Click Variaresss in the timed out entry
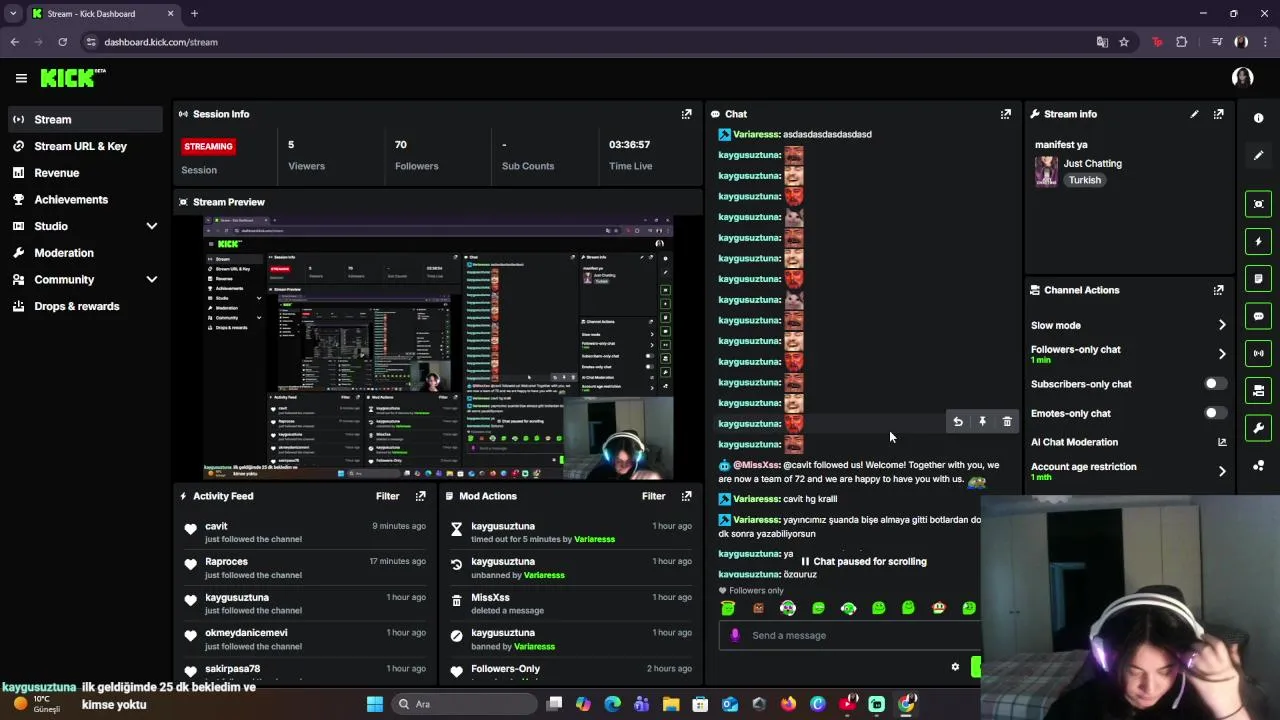 [594, 539]
